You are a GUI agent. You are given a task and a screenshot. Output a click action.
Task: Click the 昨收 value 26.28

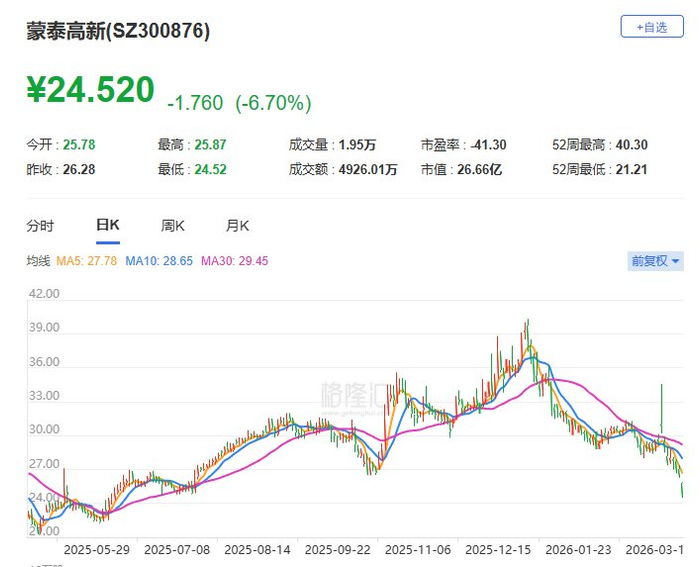(x=79, y=170)
